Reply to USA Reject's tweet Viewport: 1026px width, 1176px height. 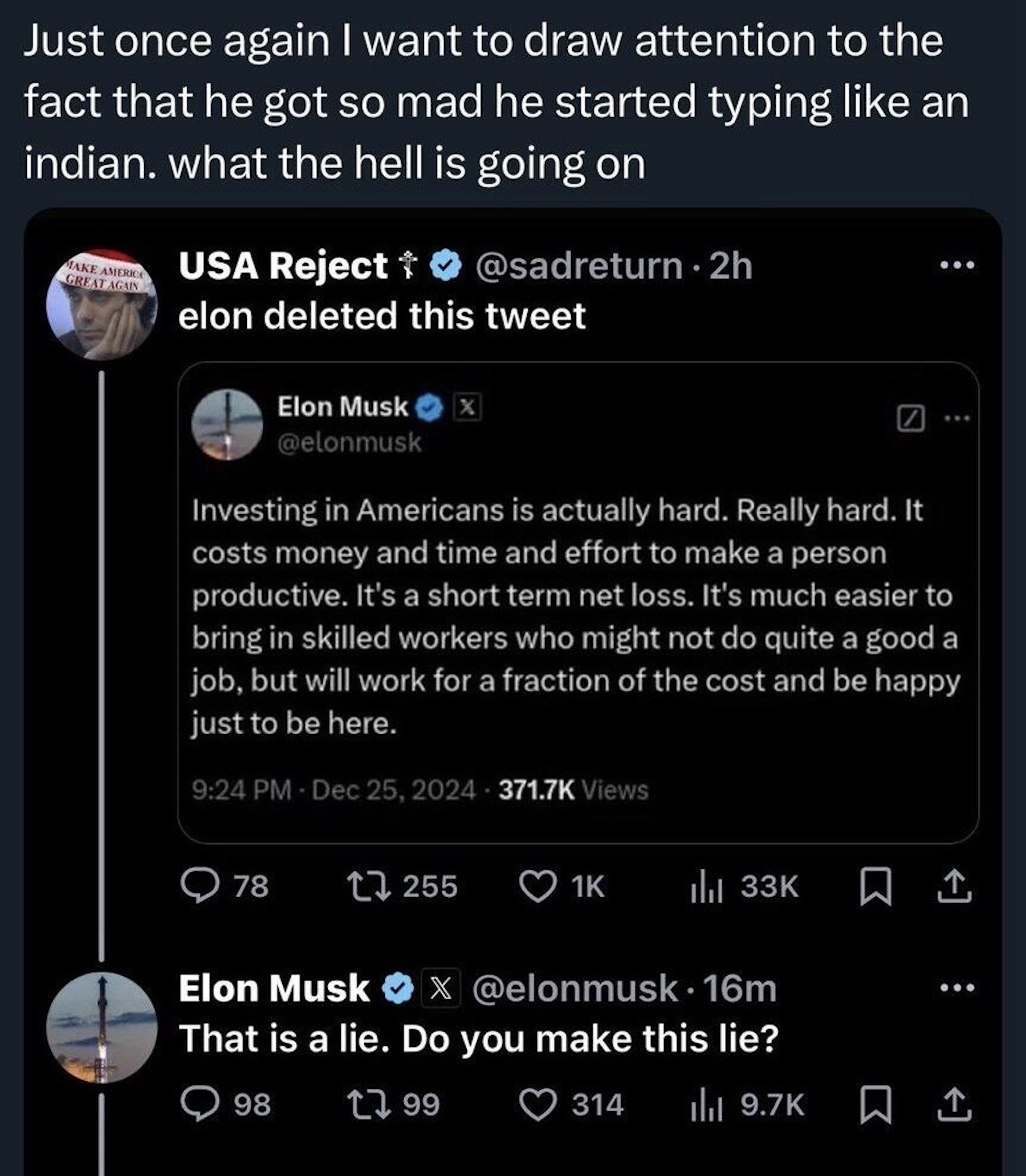pyautogui.click(x=199, y=886)
